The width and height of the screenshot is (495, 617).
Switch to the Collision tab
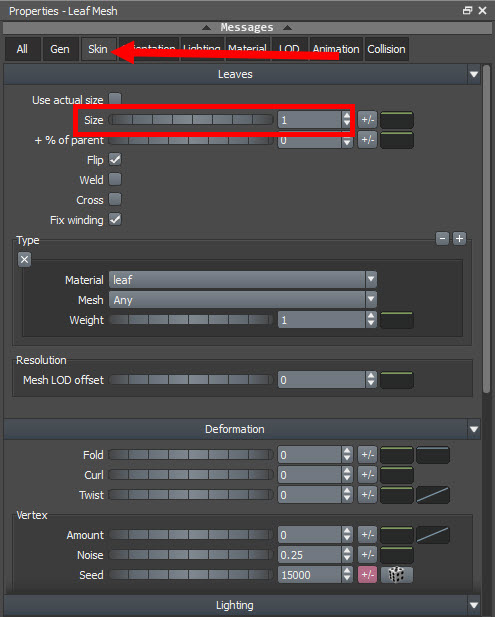coord(386,49)
